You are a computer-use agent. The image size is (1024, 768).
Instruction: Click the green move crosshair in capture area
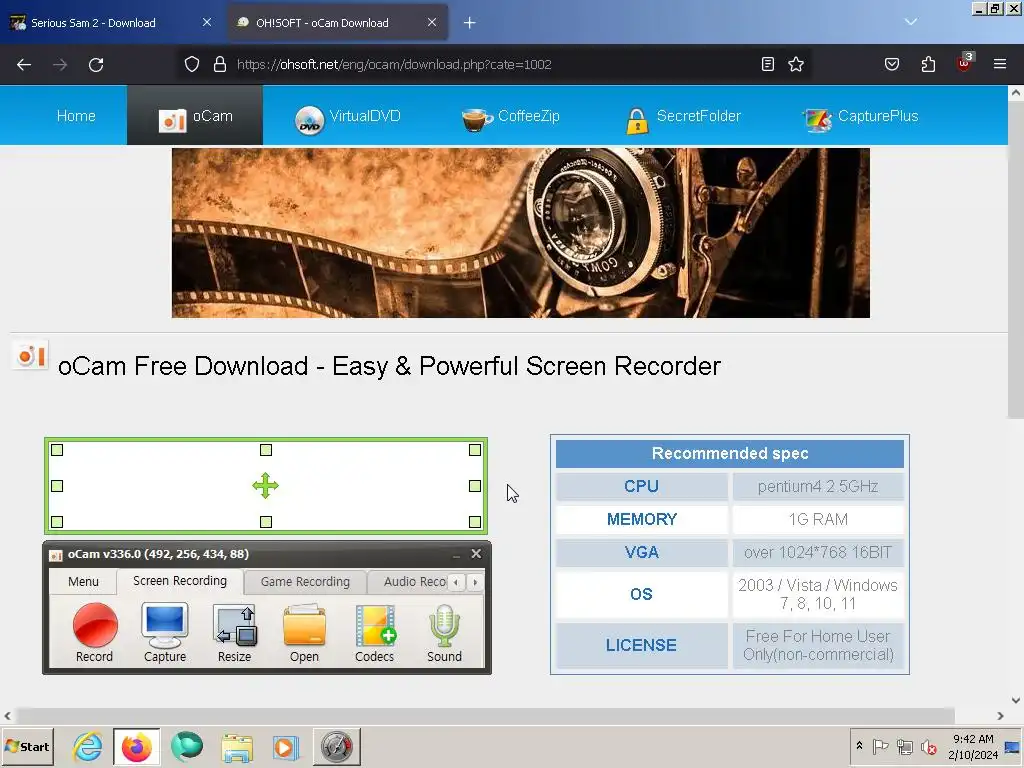[x=266, y=486]
